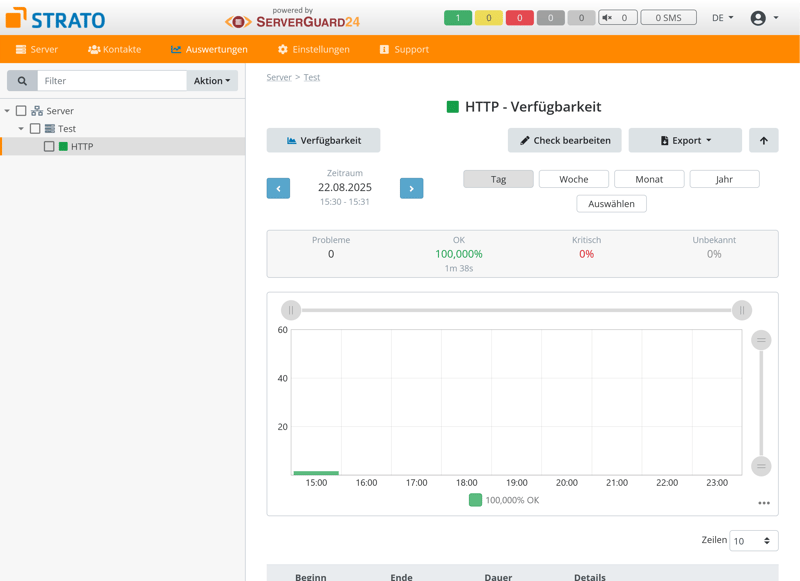Select the HTTP check checkbox
The height and width of the screenshot is (581, 800).
point(49,147)
